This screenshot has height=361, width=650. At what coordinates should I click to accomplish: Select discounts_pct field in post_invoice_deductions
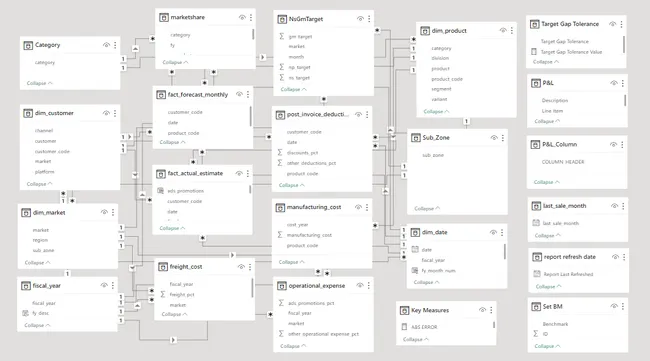point(303,153)
